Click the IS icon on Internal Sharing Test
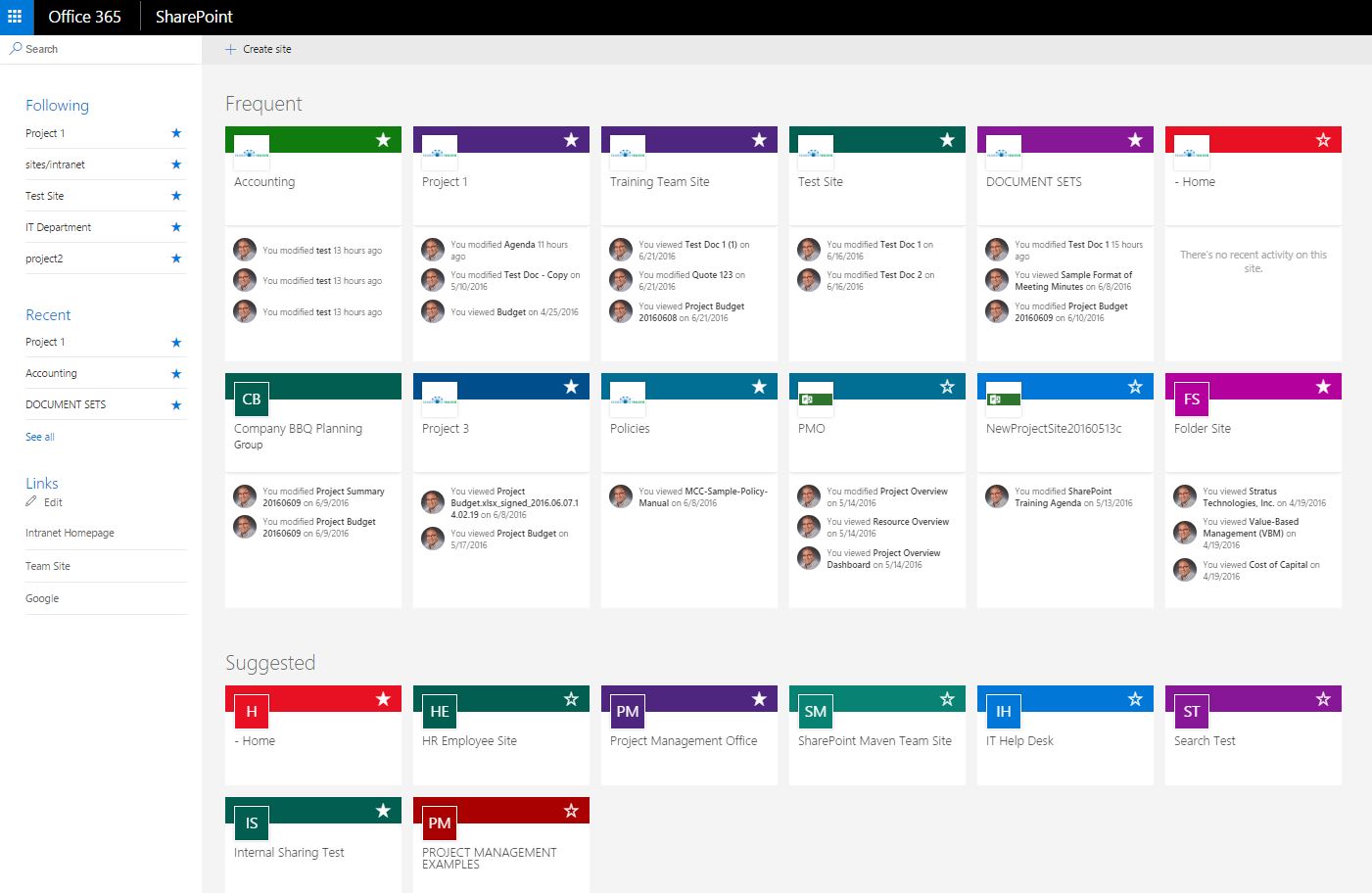Screen dimensions: 1372x893 pyautogui.click(x=250, y=822)
